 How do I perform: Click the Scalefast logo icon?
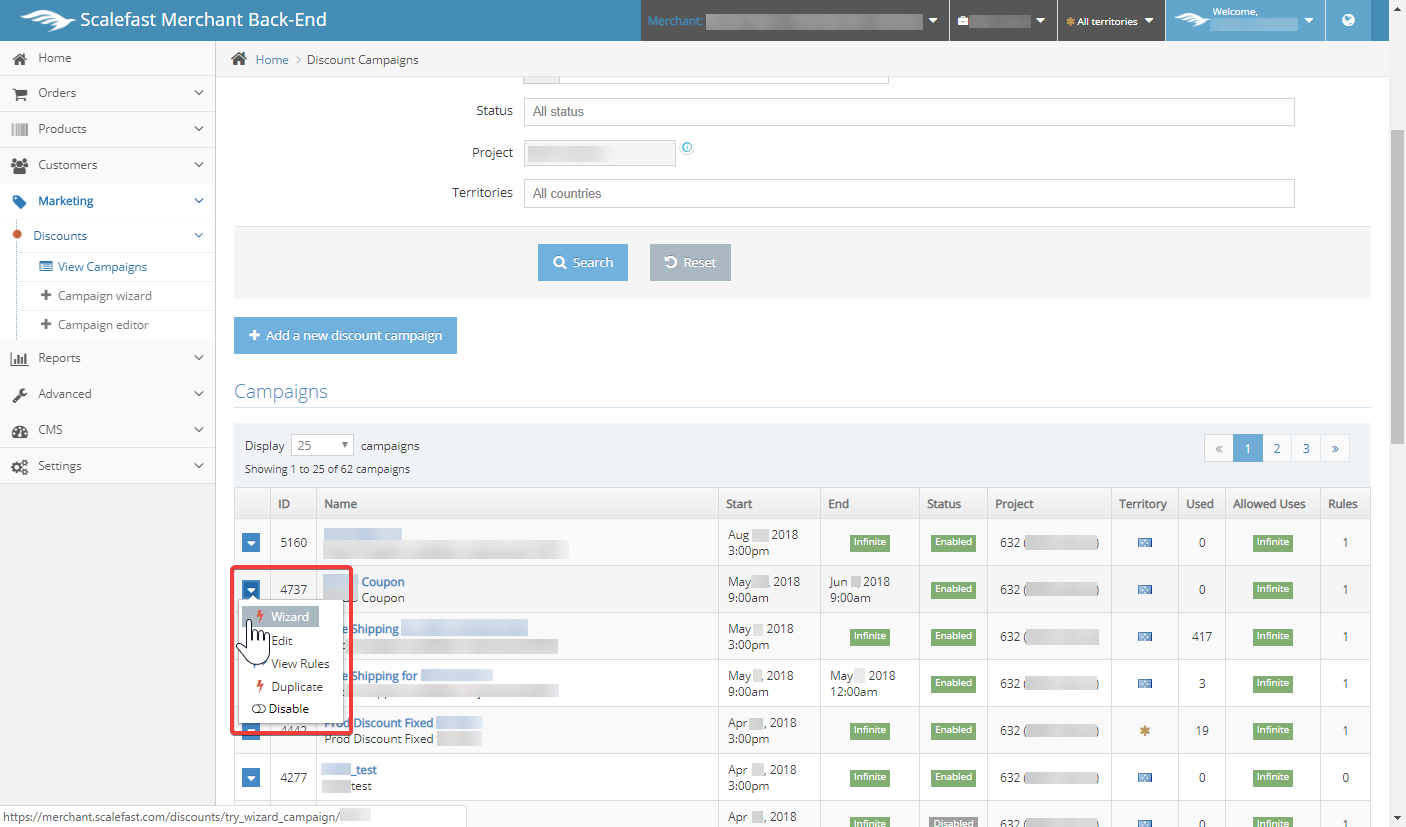pos(46,20)
